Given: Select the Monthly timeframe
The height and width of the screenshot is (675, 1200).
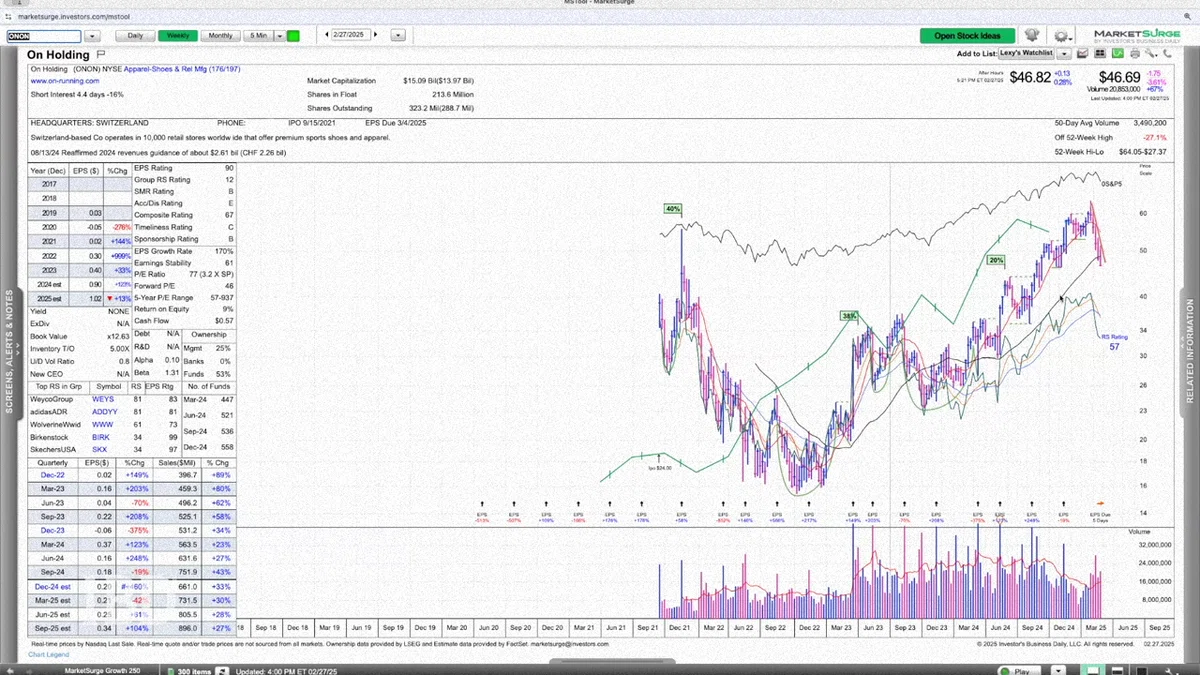Looking at the screenshot, I should 220,36.
